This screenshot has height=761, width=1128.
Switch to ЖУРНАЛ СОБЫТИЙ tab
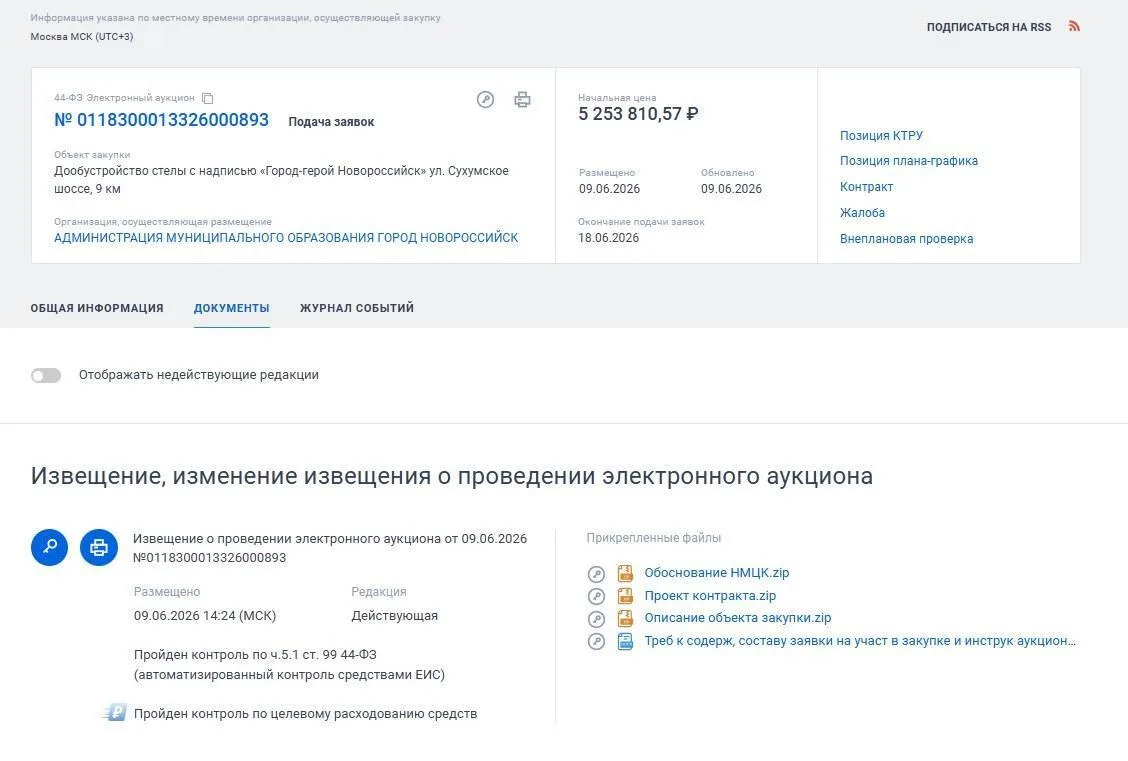(x=357, y=308)
